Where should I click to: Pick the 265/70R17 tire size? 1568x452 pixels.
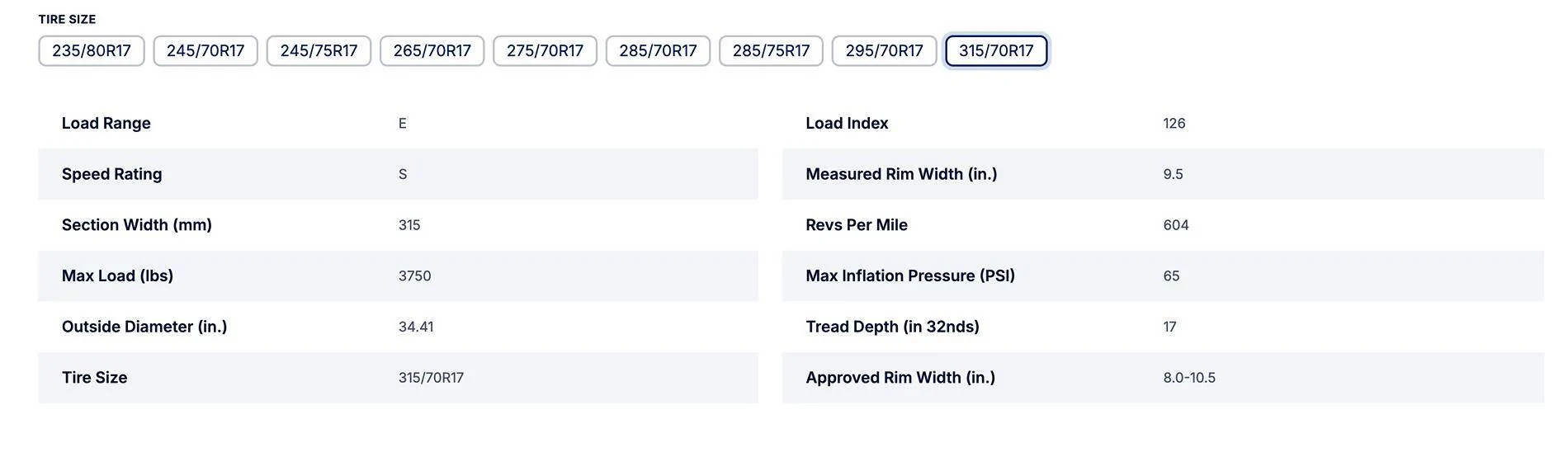[x=432, y=51]
